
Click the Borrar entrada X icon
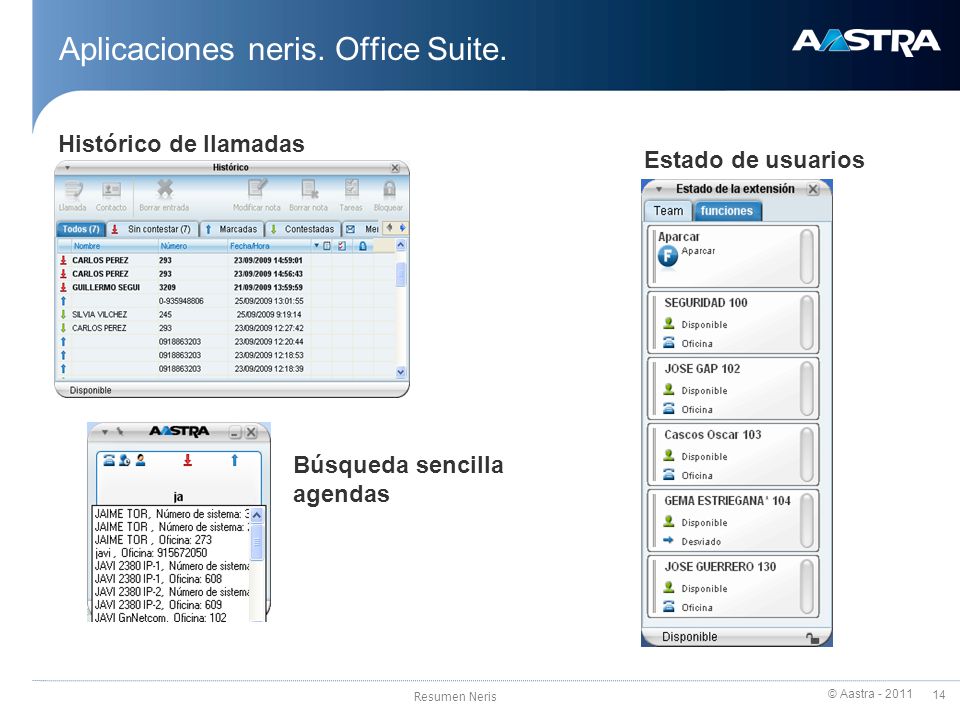click(165, 189)
